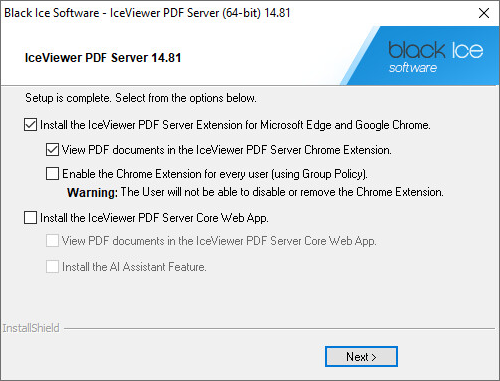Tick the Install the AI Assistant Feature box
Viewport: 500px width, 381px height.
point(52,267)
